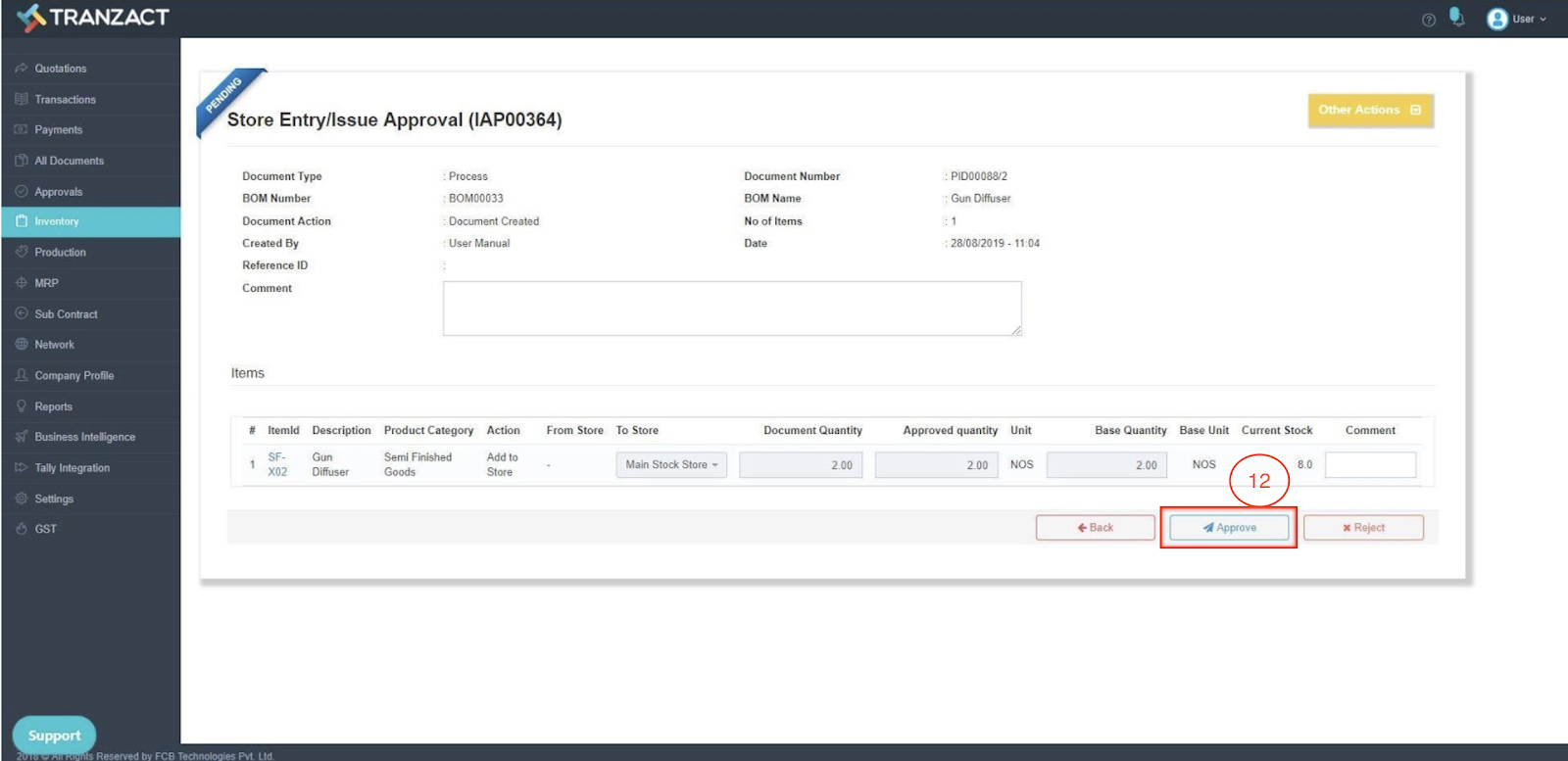Click the Sub Contract sidebar icon
The image size is (1568, 761).
22,313
